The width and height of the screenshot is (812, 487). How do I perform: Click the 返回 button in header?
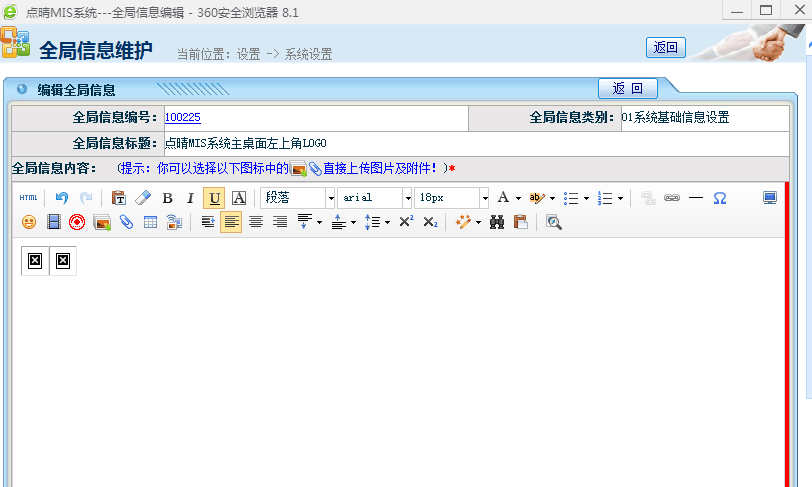[665, 47]
